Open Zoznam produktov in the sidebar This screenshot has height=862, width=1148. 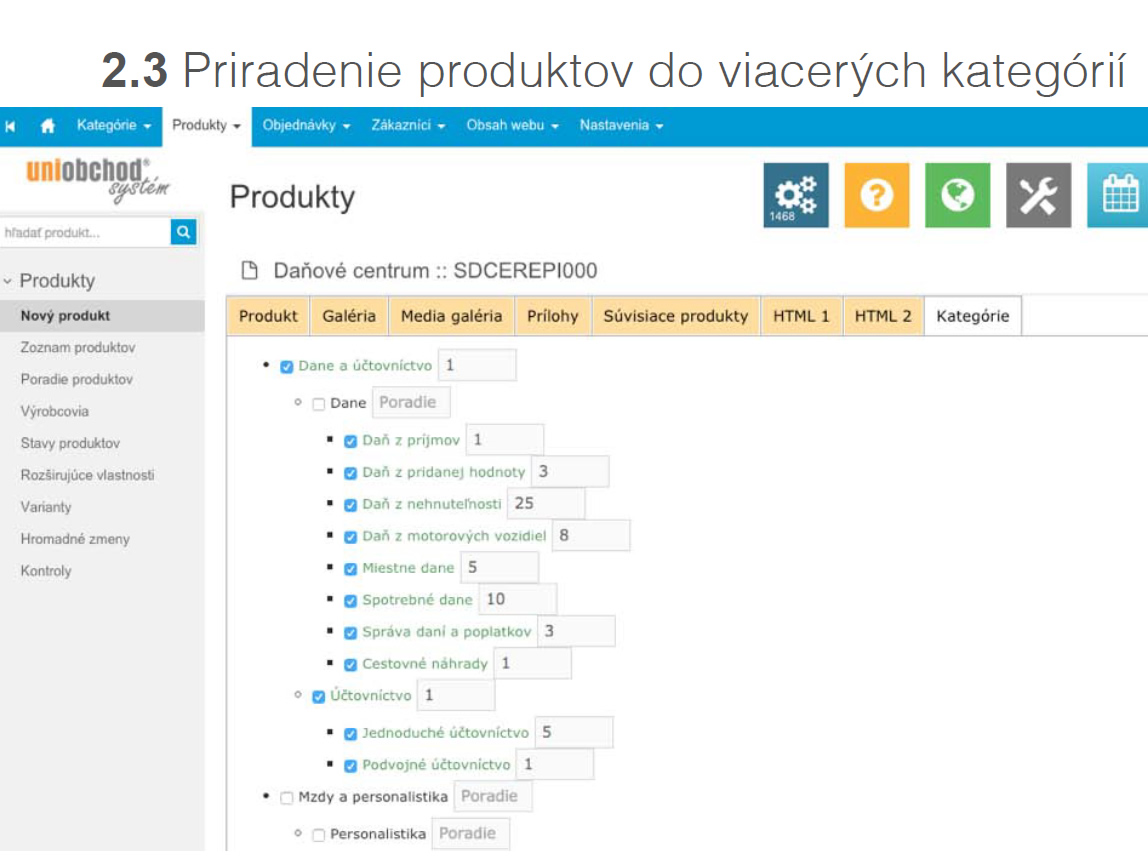click(78, 348)
